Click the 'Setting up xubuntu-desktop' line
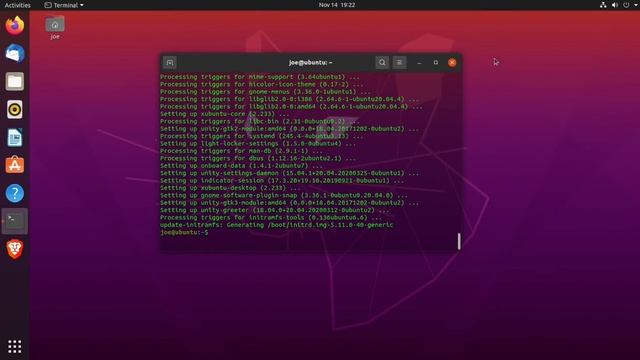The height and width of the screenshot is (360, 640). [x=230, y=188]
